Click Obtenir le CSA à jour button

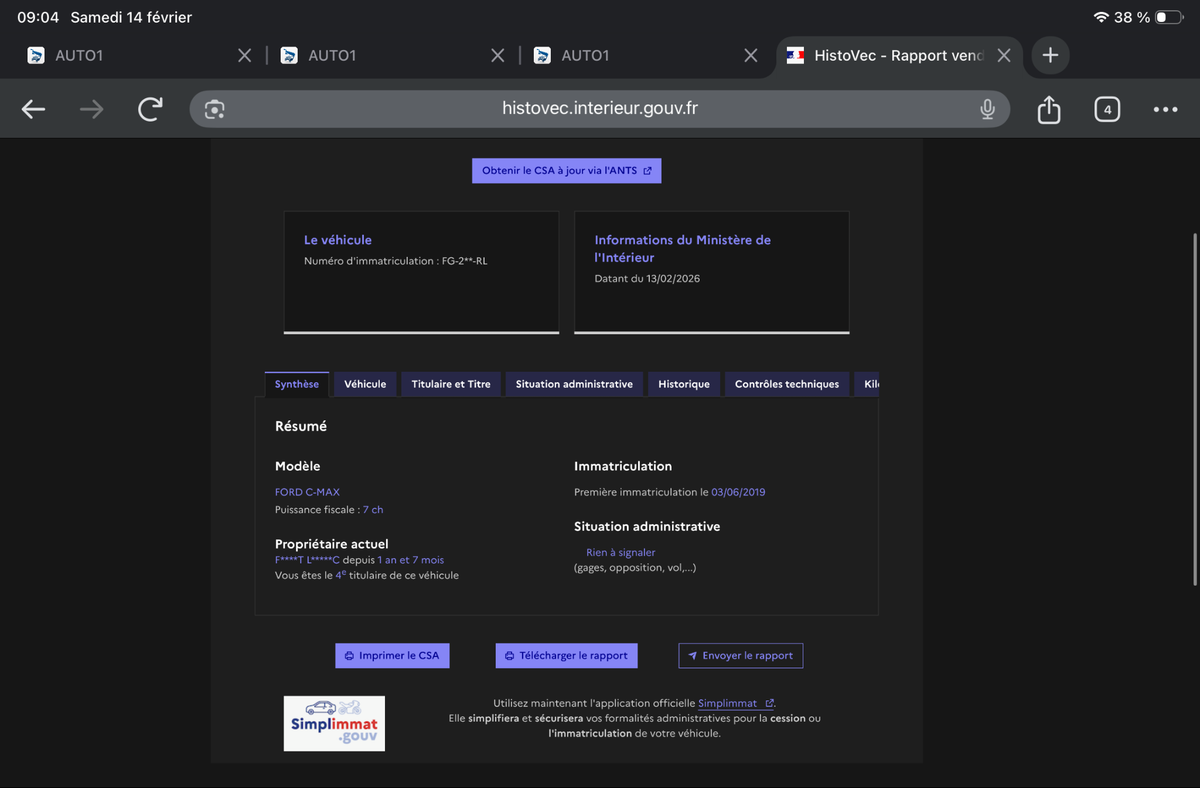tap(566, 171)
